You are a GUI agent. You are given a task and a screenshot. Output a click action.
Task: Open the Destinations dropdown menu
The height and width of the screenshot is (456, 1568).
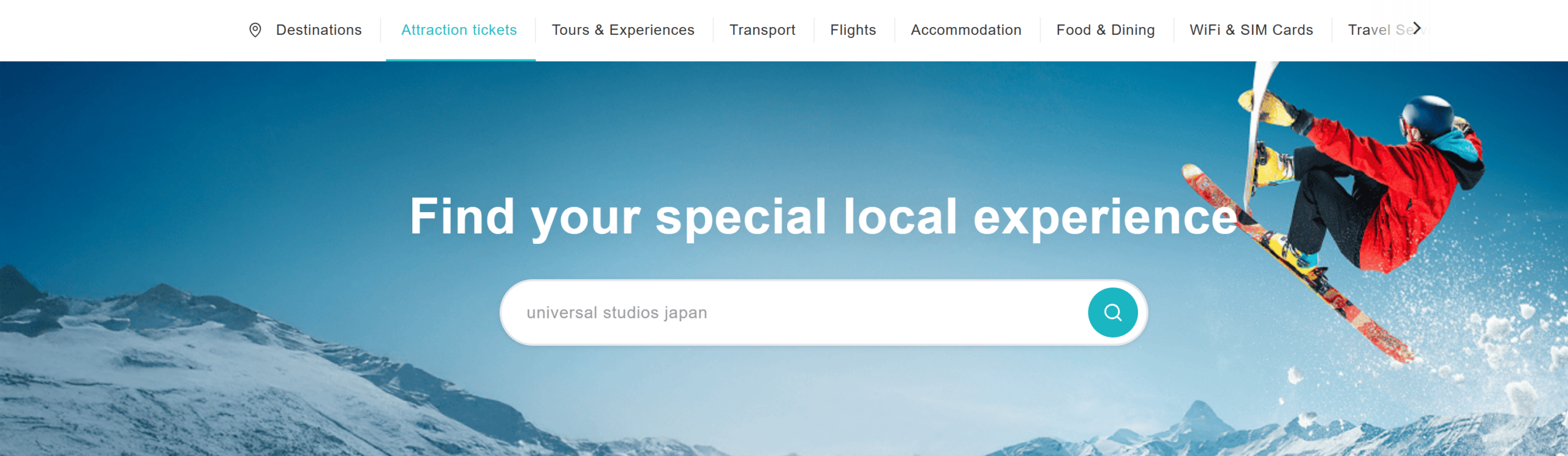pos(318,30)
